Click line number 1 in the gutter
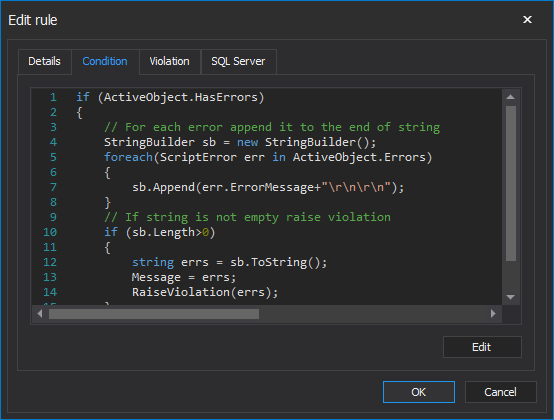 [53, 97]
